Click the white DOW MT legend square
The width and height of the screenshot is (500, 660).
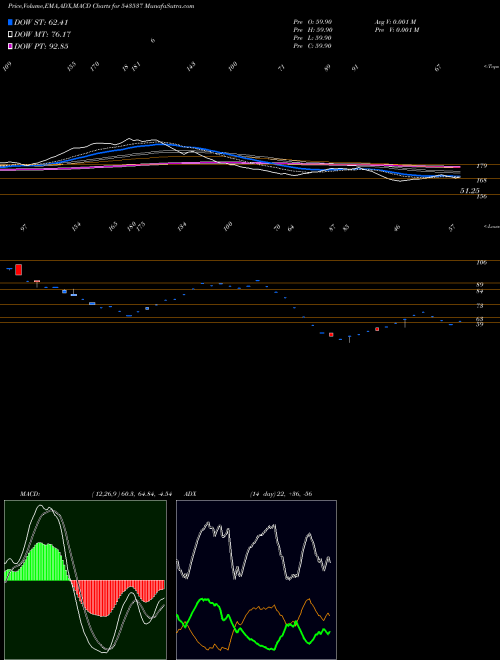10,35
